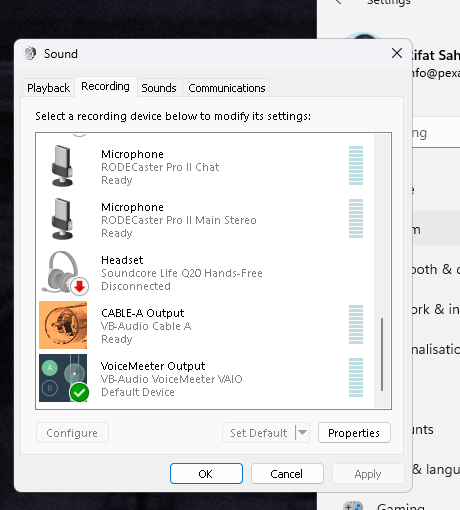Click level meter of RODECaster Pro II Chat
Image resolution: width=460 pixels, height=510 pixels.
tap(356, 165)
